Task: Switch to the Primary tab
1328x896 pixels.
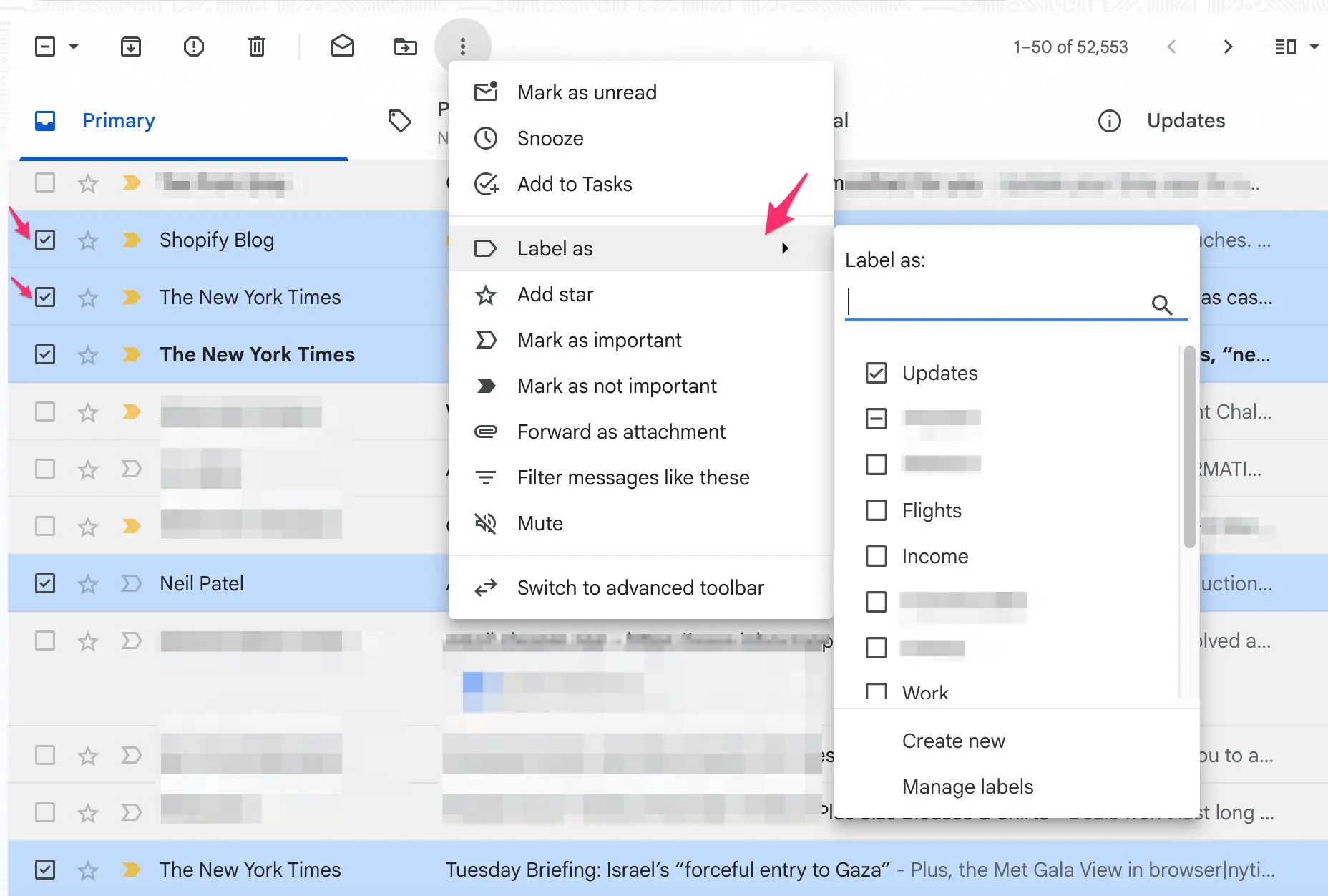Action: click(x=118, y=120)
